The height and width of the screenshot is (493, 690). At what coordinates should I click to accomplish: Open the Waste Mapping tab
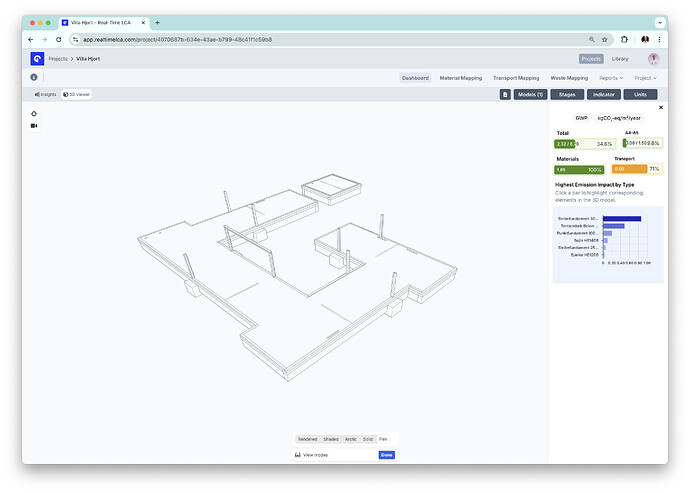[569, 78]
